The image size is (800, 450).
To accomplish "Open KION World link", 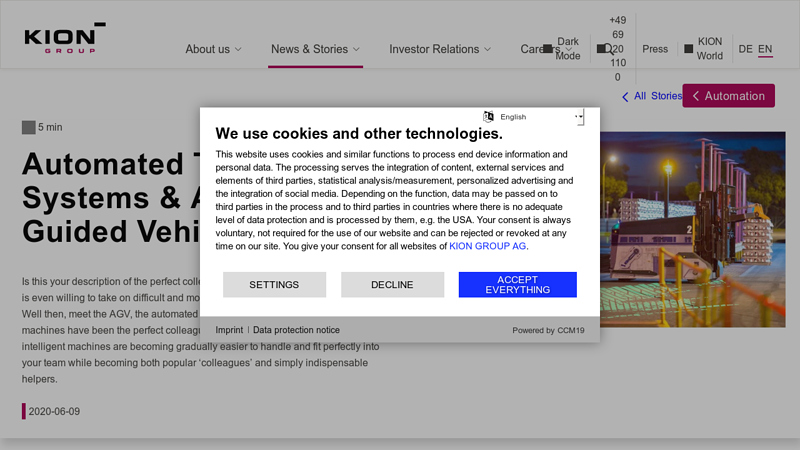I will coord(710,48).
